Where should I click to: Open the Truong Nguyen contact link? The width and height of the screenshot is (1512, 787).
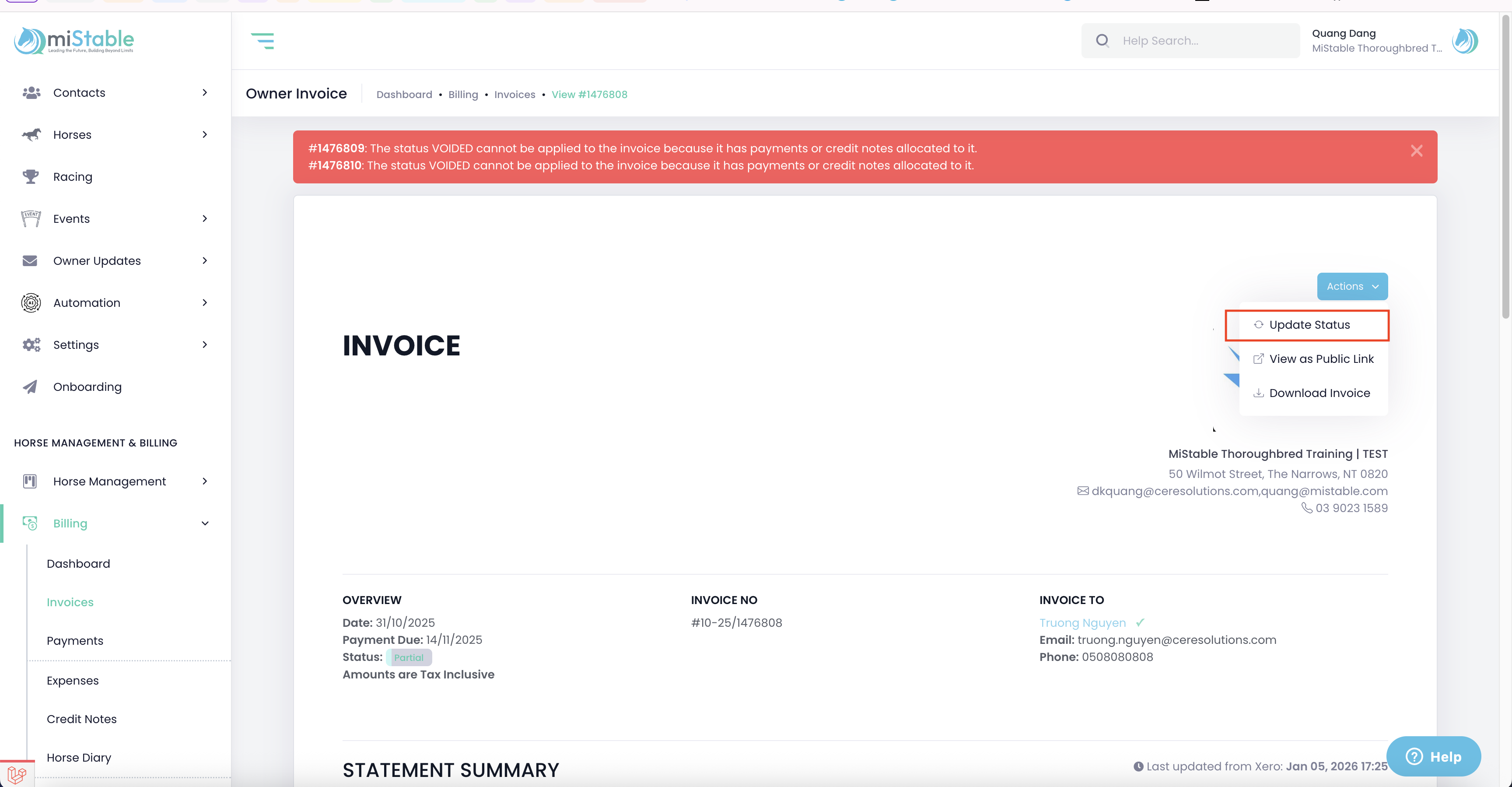coord(1082,622)
